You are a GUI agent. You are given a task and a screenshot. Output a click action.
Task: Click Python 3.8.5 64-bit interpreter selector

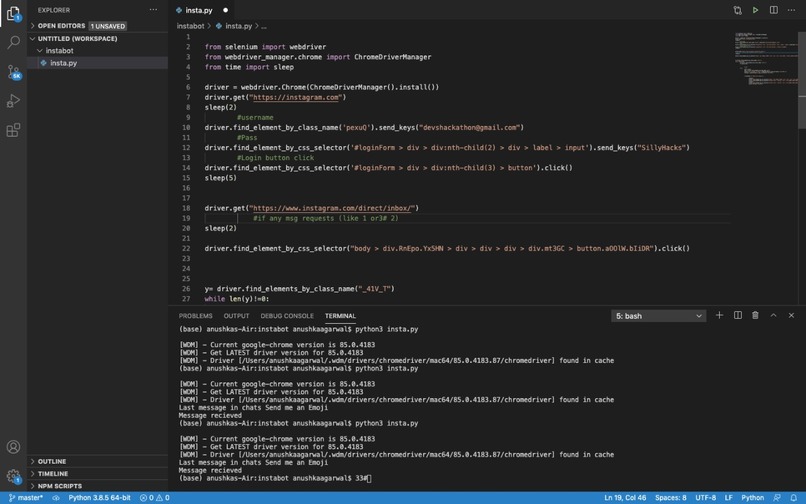coord(99,498)
